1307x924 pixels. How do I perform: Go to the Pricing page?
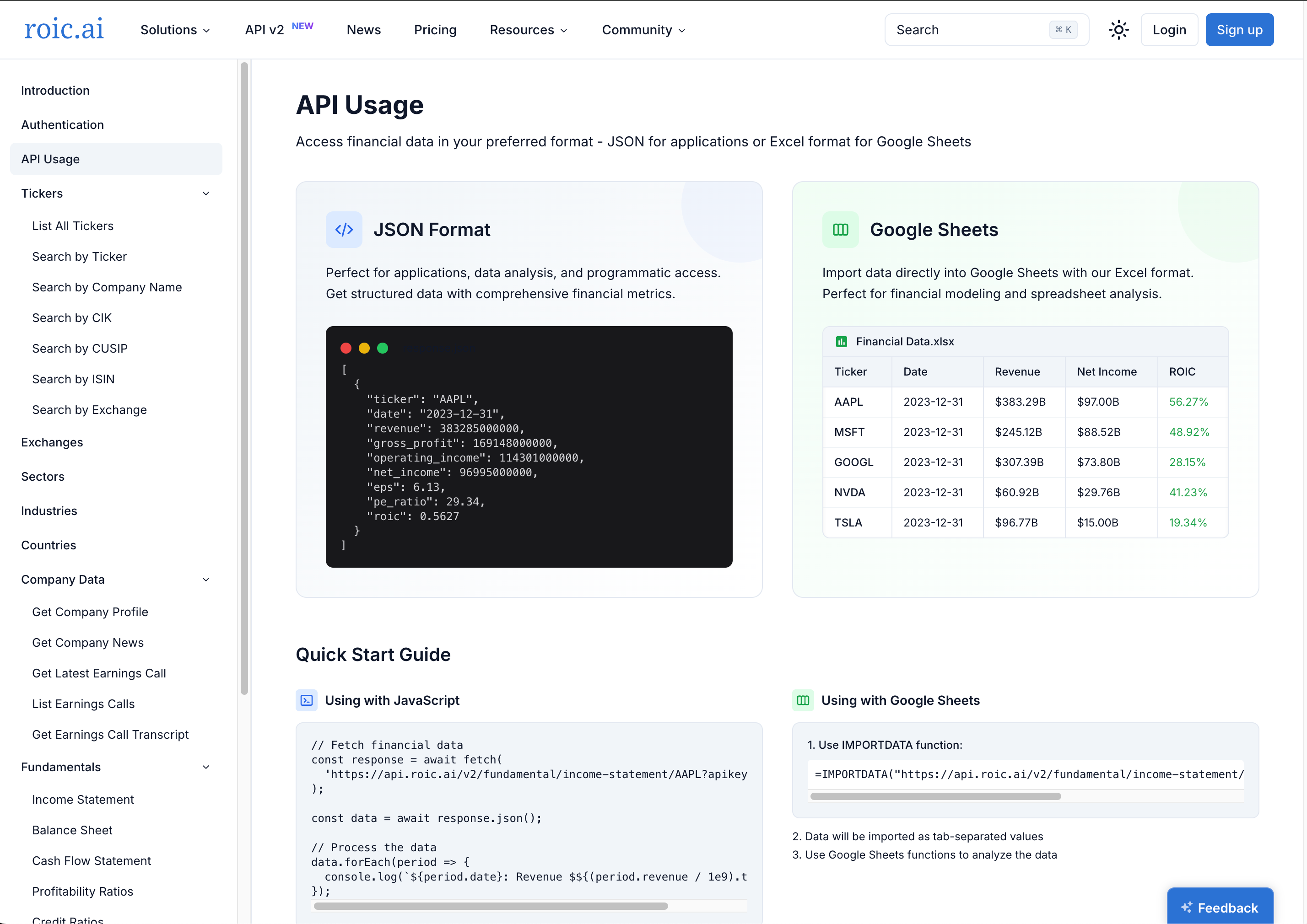pos(435,30)
